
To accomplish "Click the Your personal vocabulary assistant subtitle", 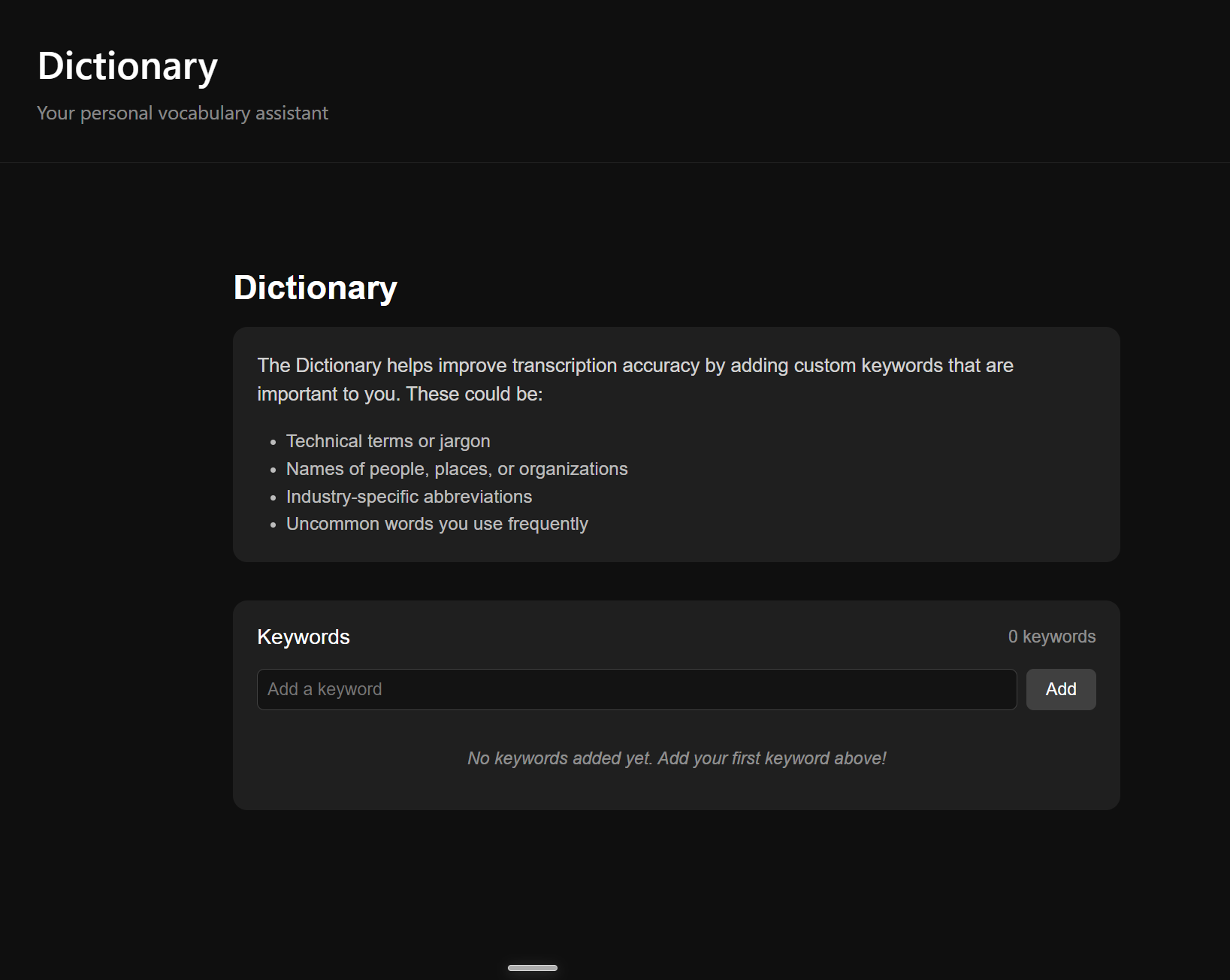I will (182, 113).
